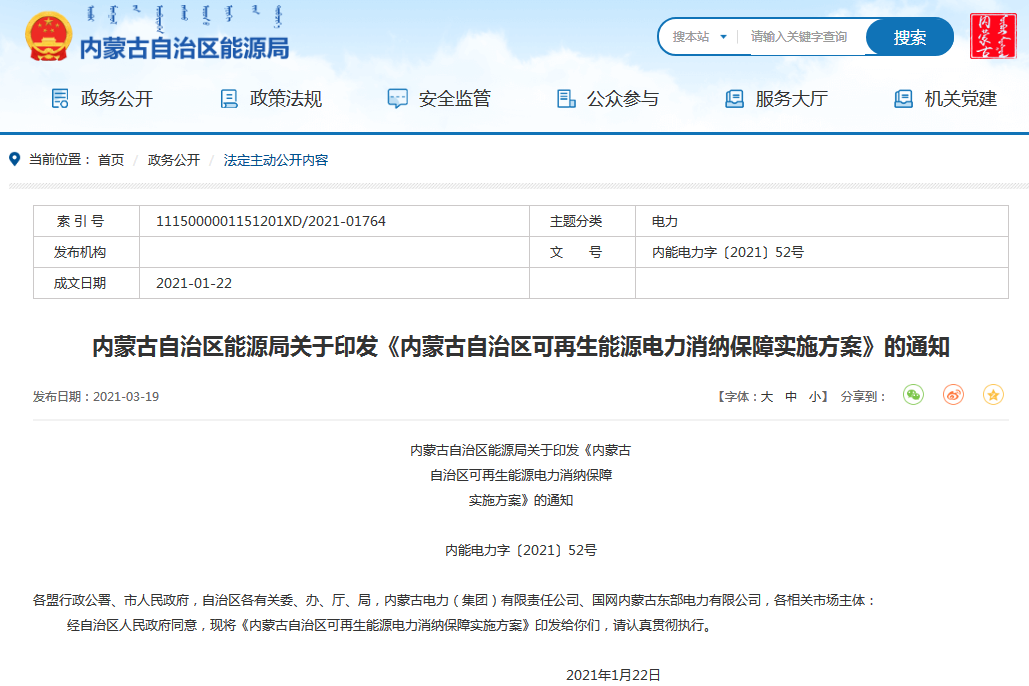Open the 搜本站 search scope dropdown
Screen dimensions: 1029x686
coord(698,37)
